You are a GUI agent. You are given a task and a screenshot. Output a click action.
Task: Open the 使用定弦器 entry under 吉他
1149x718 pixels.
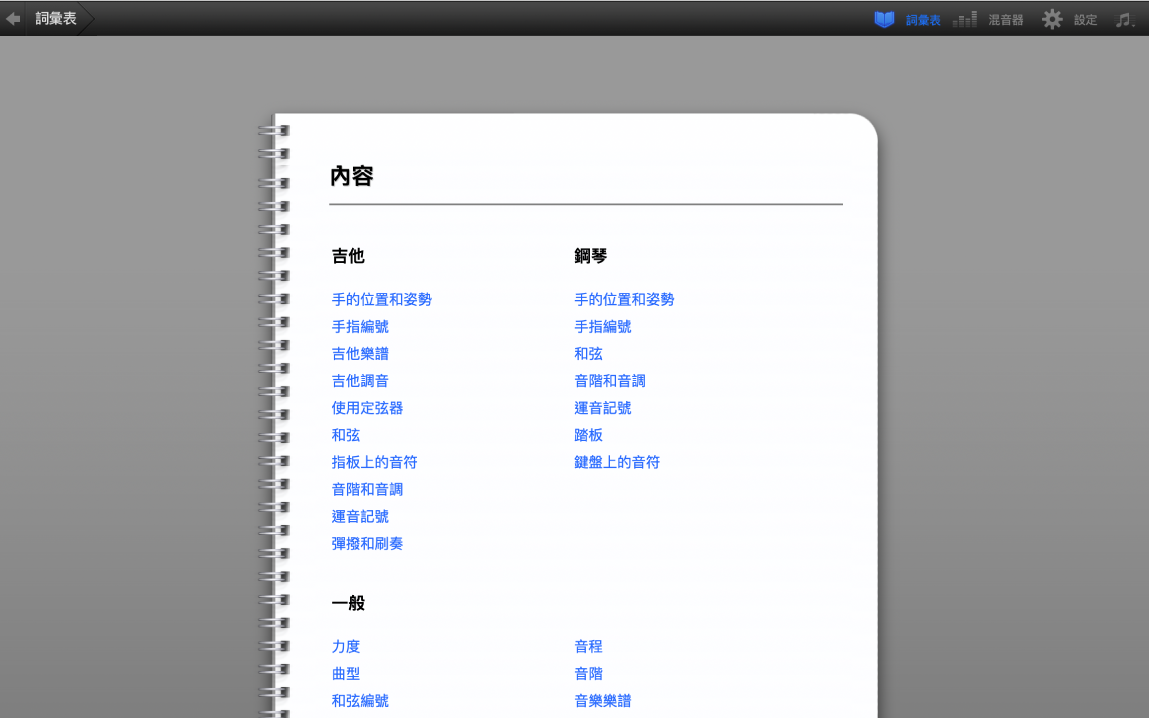pyautogui.click(x=367, y=408)
